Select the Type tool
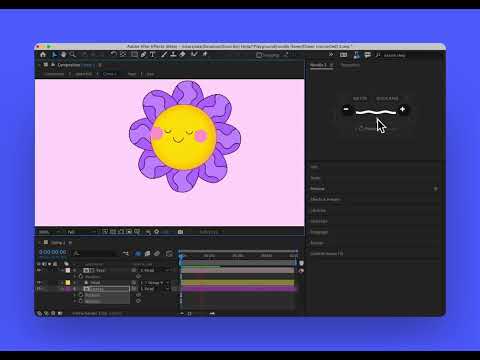 (153, 55)
